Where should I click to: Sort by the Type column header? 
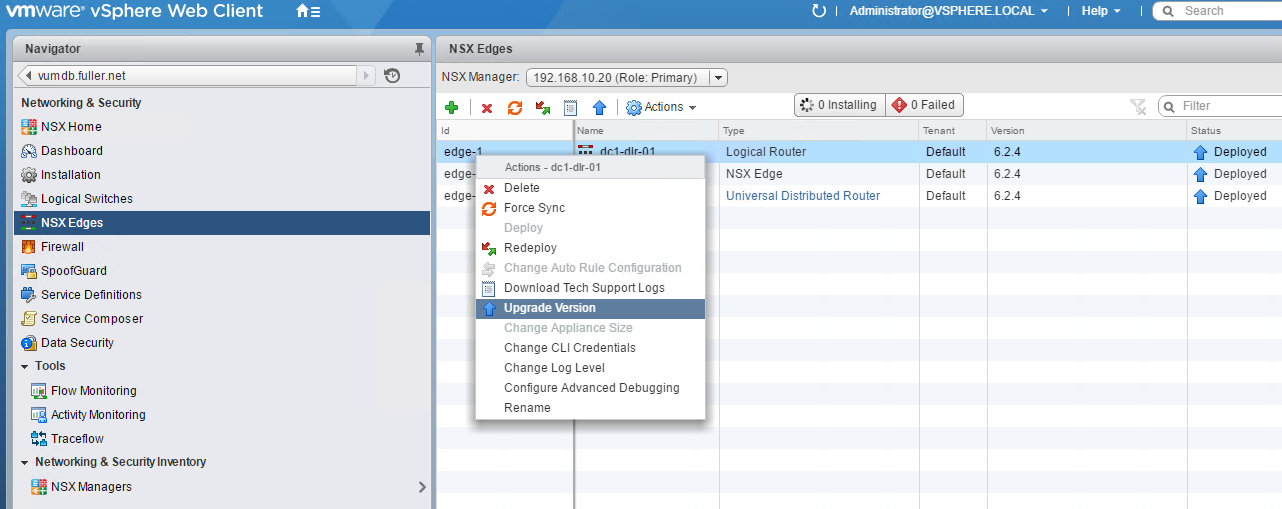(x=819, y=131)
